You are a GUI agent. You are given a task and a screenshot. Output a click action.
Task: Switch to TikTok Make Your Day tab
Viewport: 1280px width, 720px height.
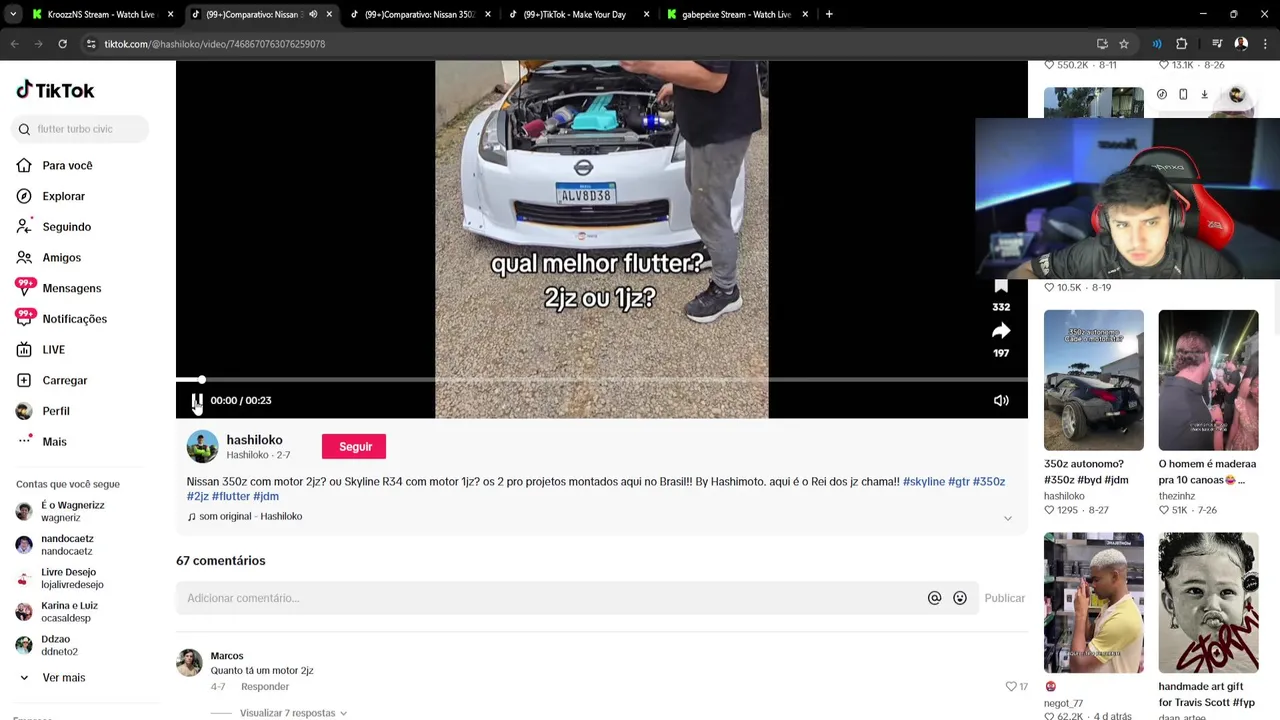tap(575, 14)
